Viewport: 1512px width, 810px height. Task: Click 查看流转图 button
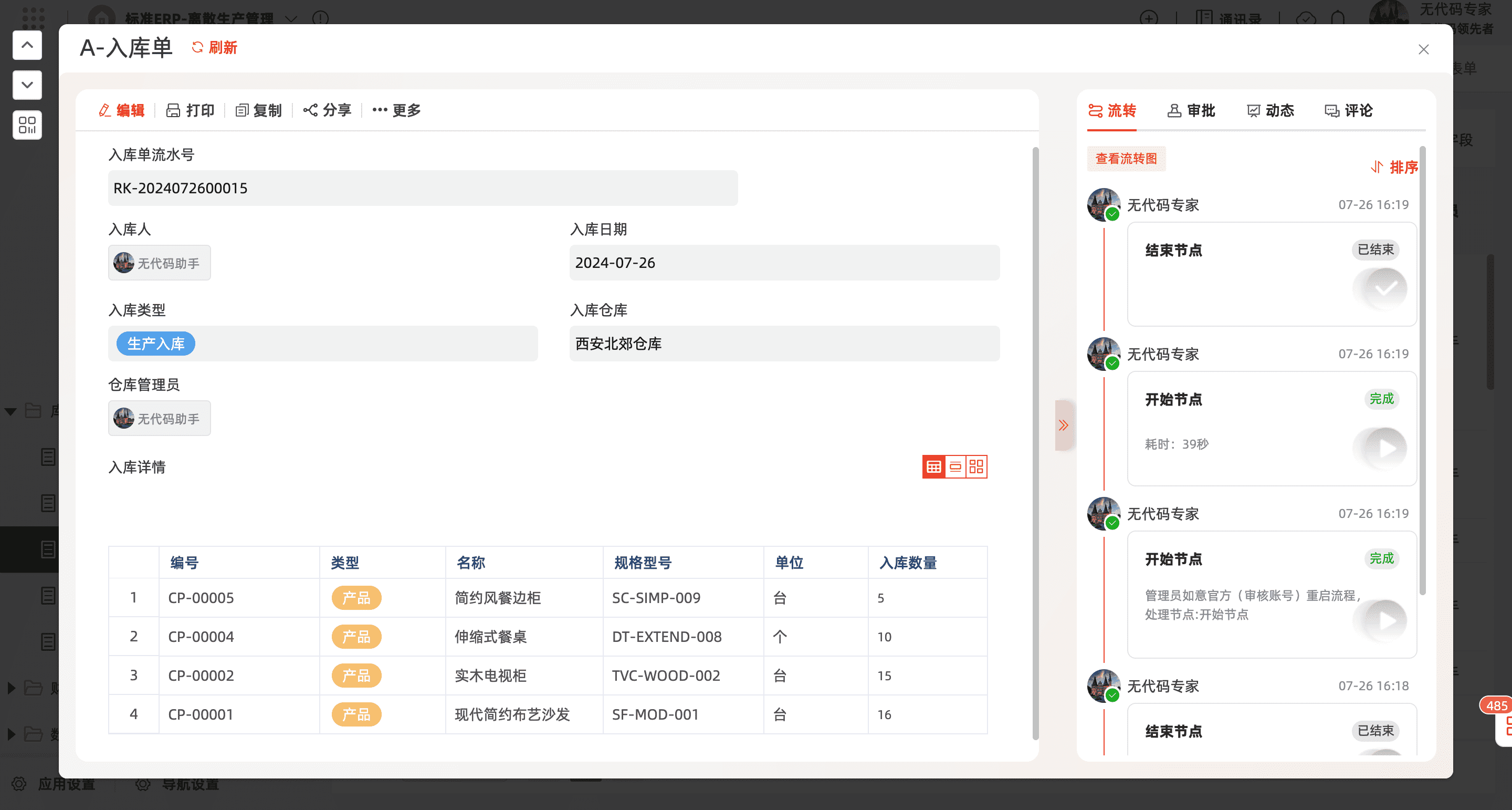(x=1126, y=159)
